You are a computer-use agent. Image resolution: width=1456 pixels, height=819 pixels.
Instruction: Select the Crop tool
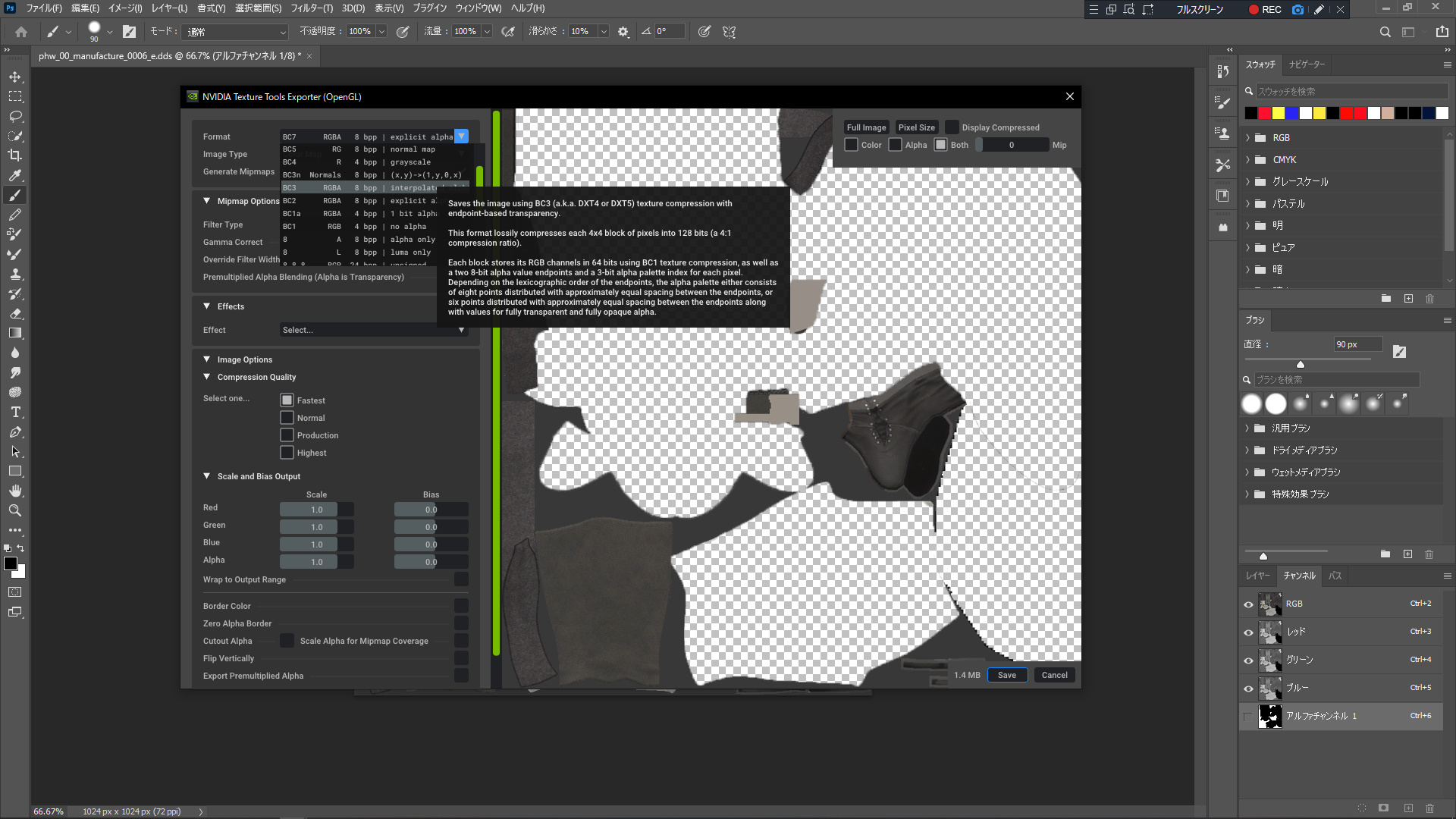coord(15,155)
